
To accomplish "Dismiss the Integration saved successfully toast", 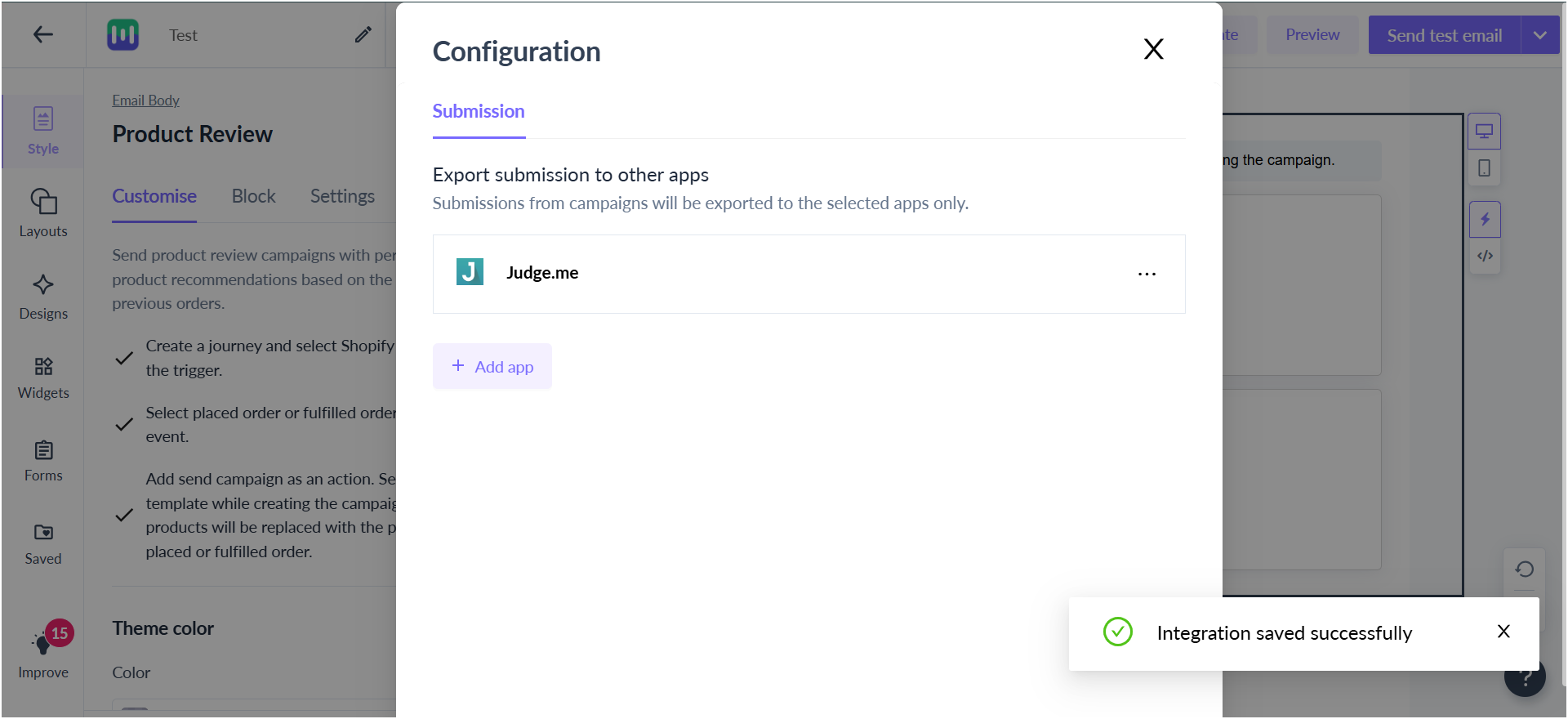I will pyautogui.click(x=1503, y=632).
